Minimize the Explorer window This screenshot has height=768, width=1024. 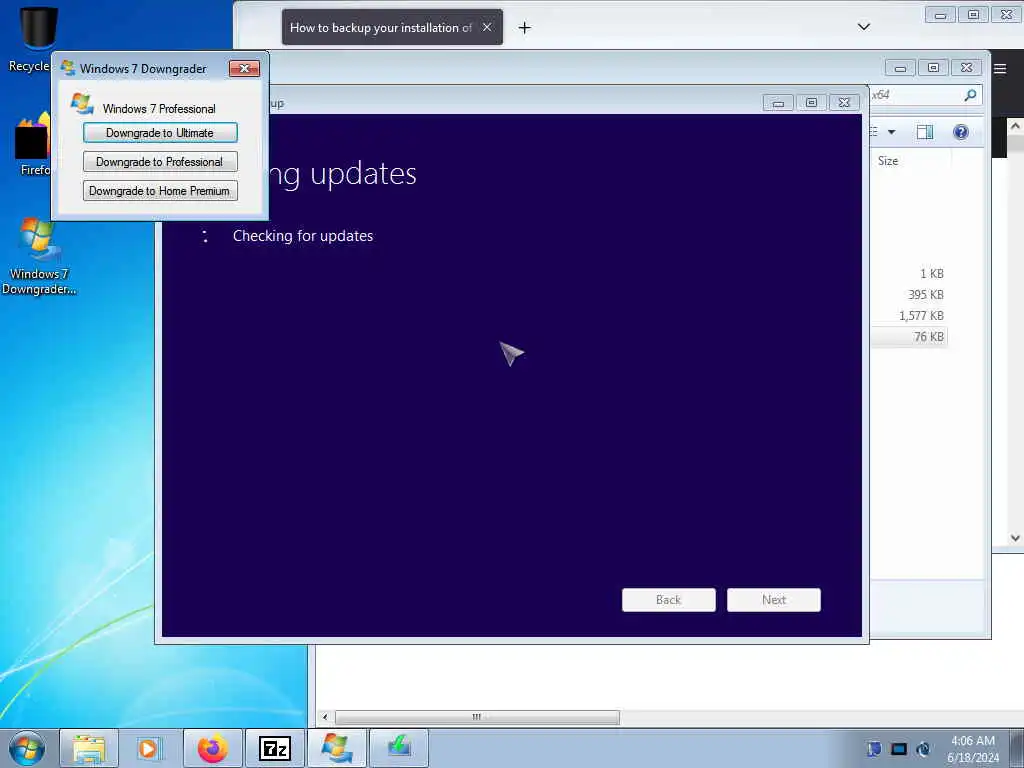[901, 67]
